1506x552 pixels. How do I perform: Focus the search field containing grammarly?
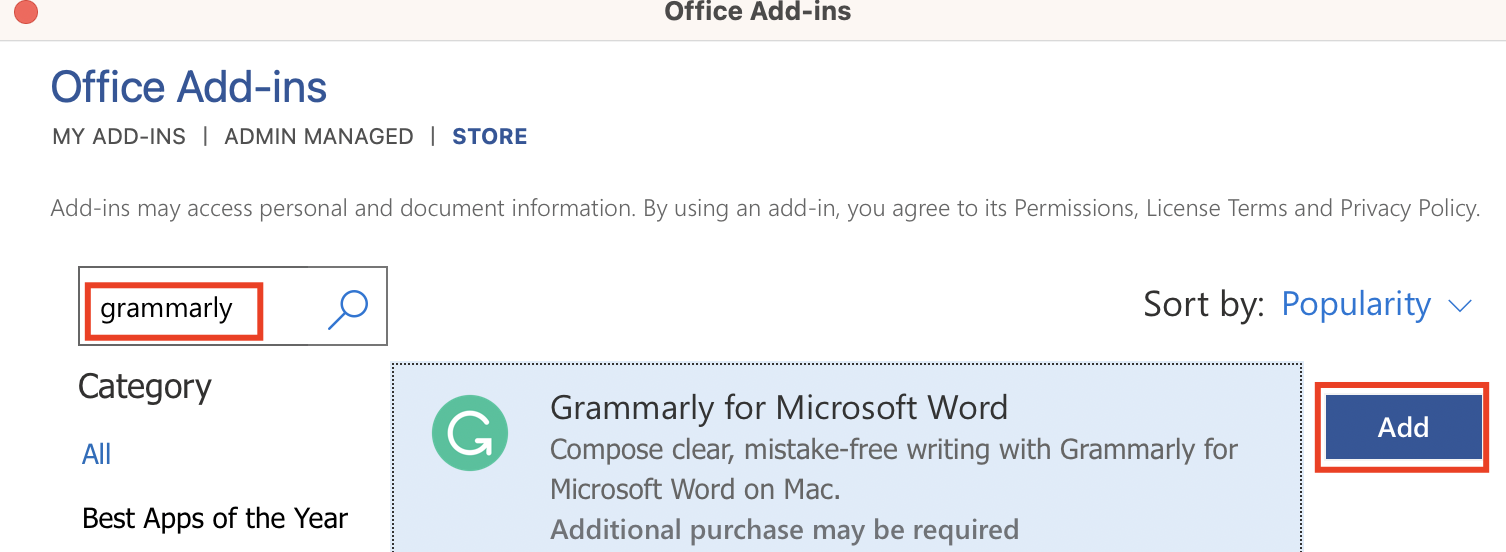coord(232,306)
